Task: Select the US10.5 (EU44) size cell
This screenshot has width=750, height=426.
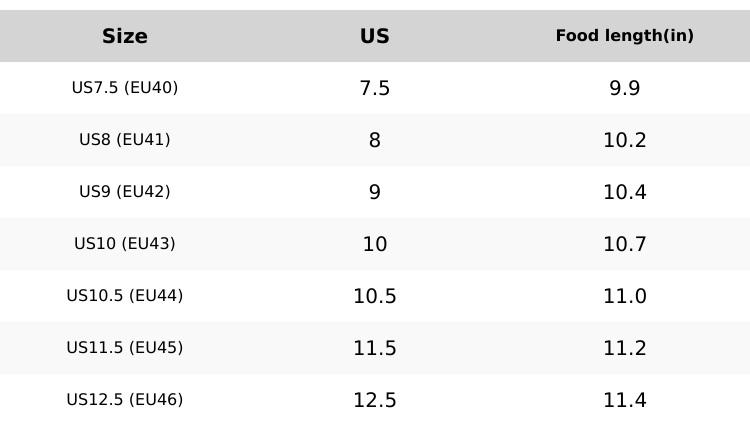Action: point(125,296)
